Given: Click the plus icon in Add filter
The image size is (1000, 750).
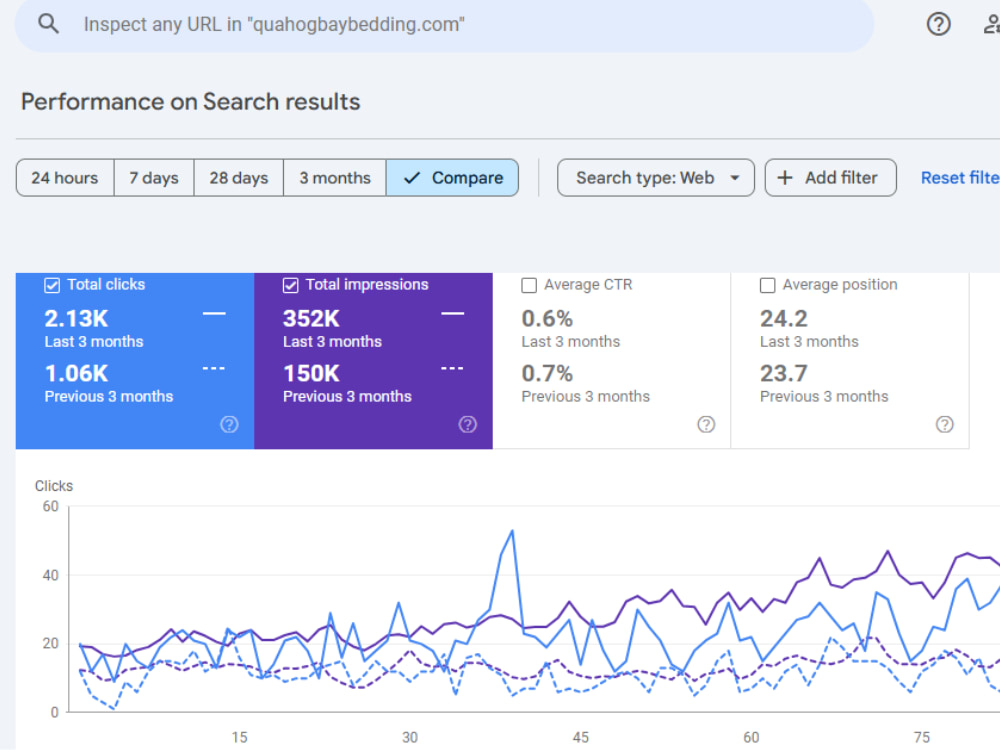Looking at the screenshot, I should point(785,177).
